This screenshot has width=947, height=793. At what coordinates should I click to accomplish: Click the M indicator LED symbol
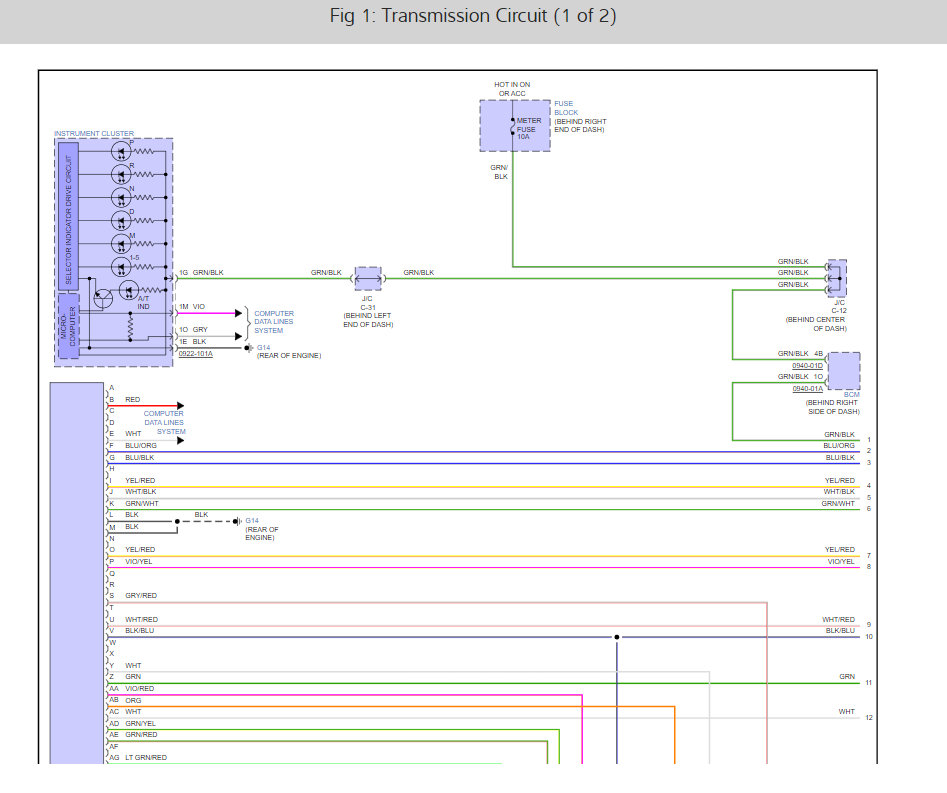[x=119, y=243]
